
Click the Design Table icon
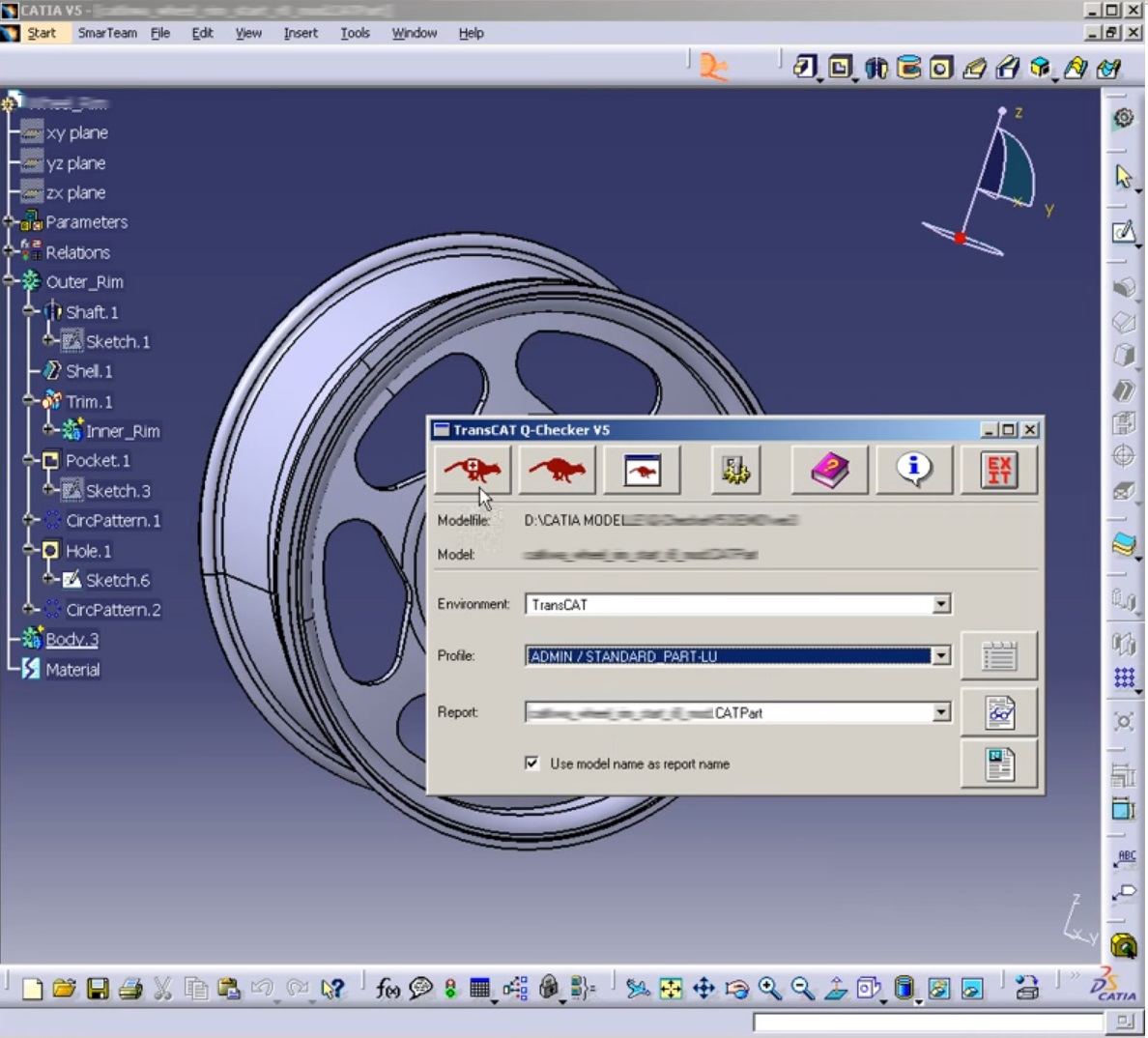pyautogui.click(x=479, y=989)
